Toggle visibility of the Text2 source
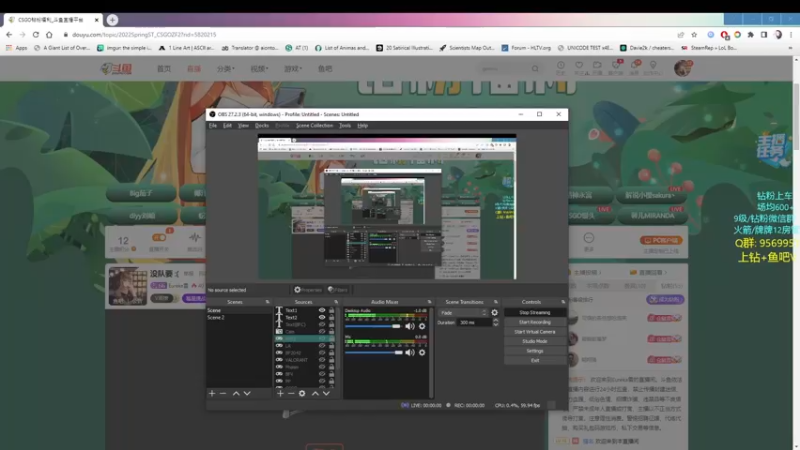The image size is (800, 450). click(322, 317)
